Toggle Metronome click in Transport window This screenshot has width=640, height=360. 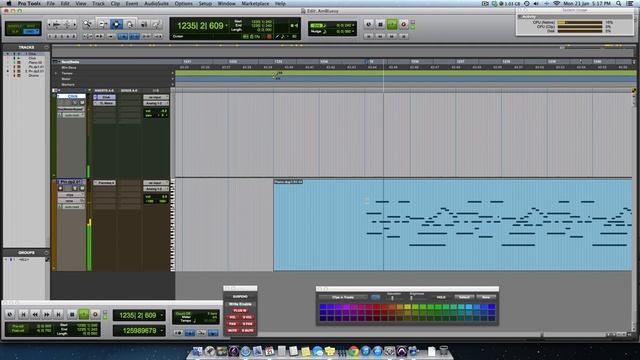(190, 333)
